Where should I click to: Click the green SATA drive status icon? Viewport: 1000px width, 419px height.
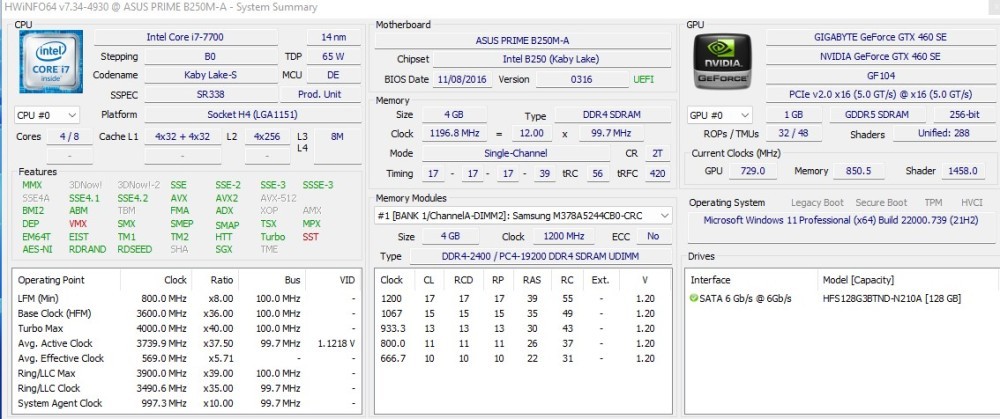pos(695,298)
